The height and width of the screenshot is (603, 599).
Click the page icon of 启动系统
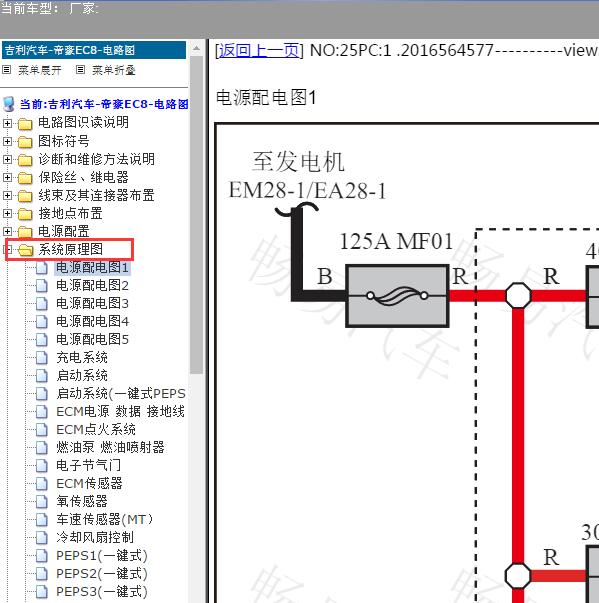[x=42, y=376]
